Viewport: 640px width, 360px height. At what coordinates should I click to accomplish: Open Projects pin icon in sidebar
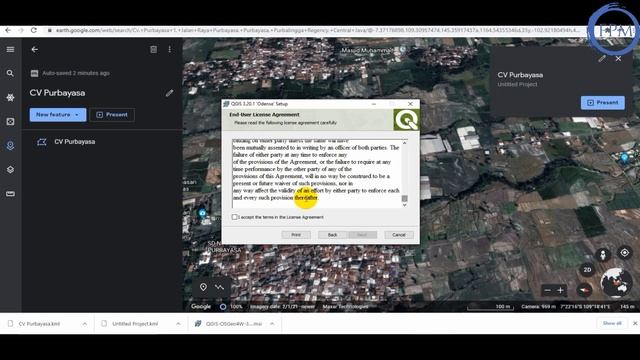click(x=10, y=145)
